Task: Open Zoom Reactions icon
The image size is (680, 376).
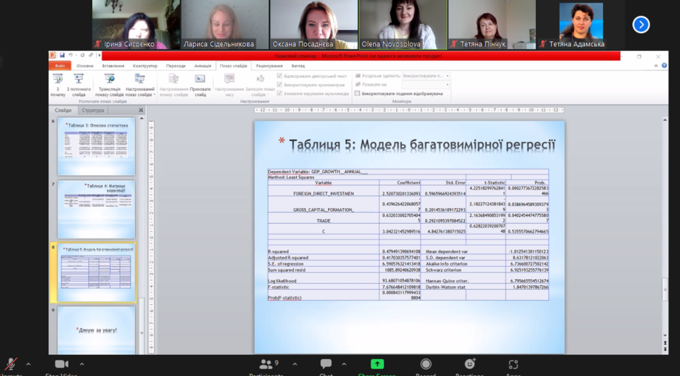Action: pyautogui.click(x=470, y=364)
